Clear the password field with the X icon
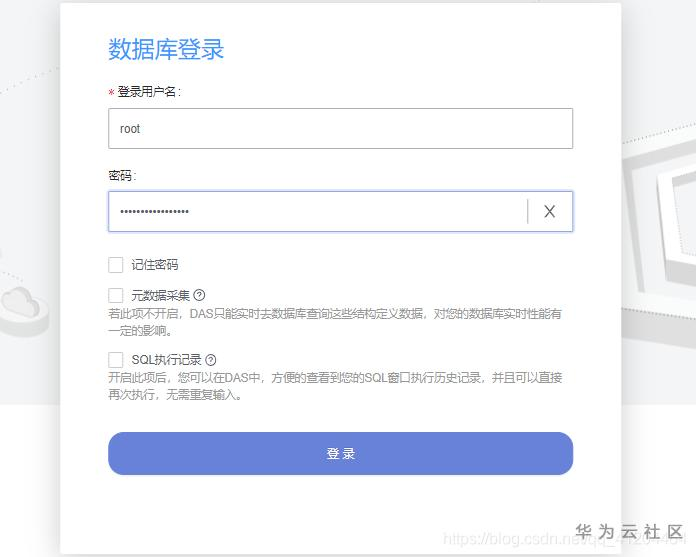Viewport: 696px width, 557px height. coord(549,211)
